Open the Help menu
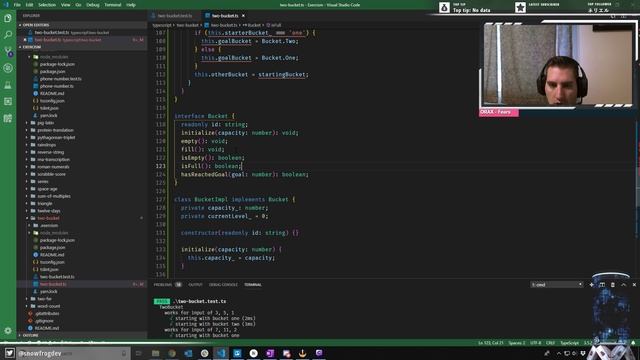This screenshot has width=640, height=360. pyautogui.click(x=131, y=5)
